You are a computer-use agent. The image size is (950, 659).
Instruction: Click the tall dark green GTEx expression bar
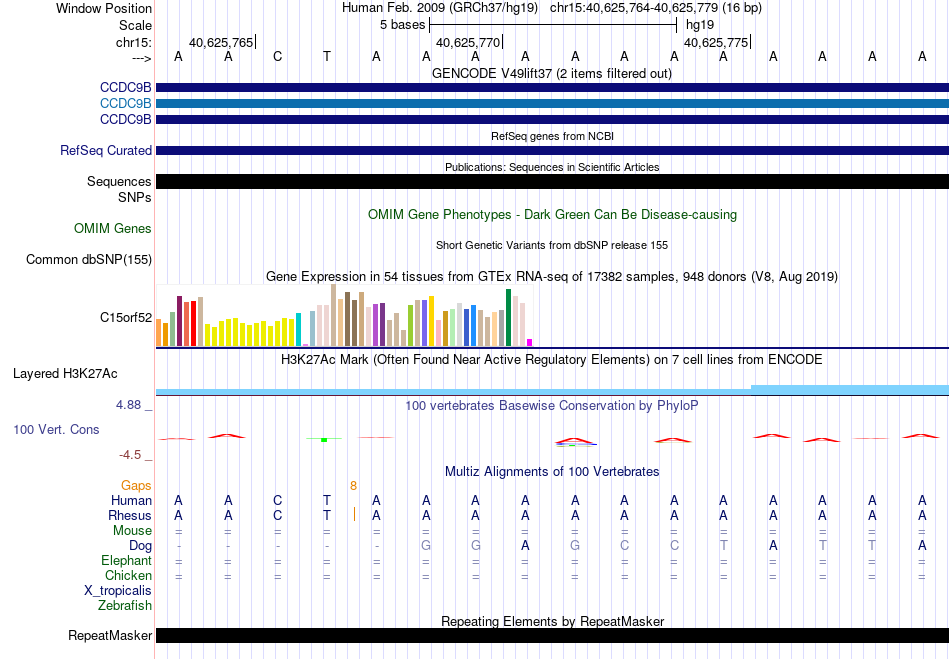[508, 317]
